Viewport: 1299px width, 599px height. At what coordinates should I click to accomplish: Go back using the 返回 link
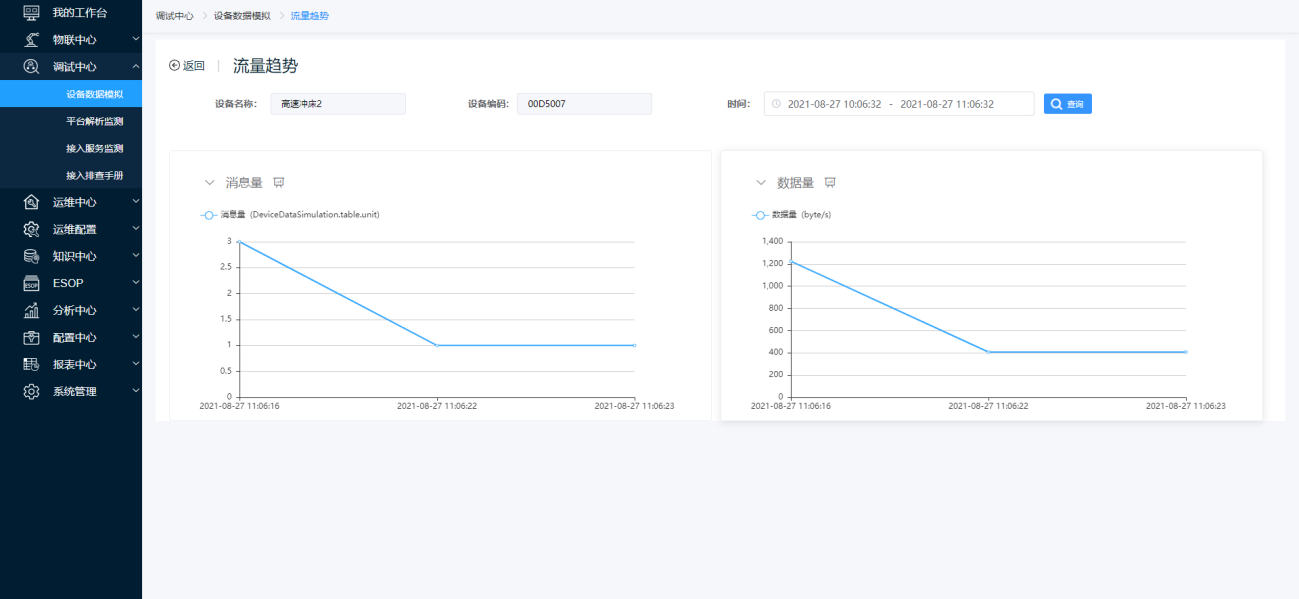[187, 66]
